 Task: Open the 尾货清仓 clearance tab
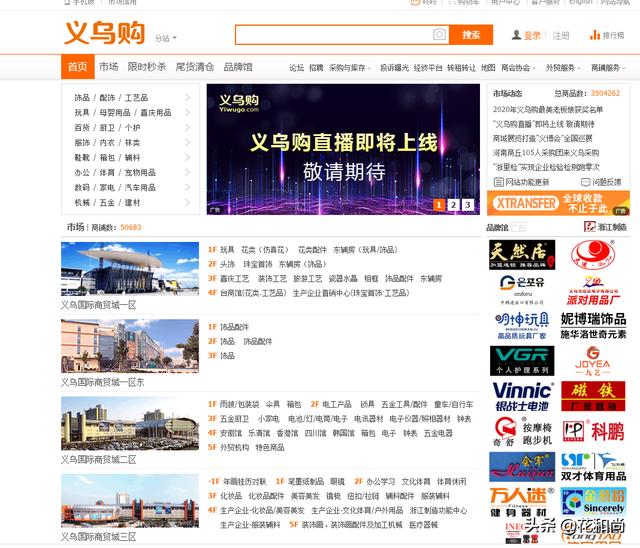(195, 67)
